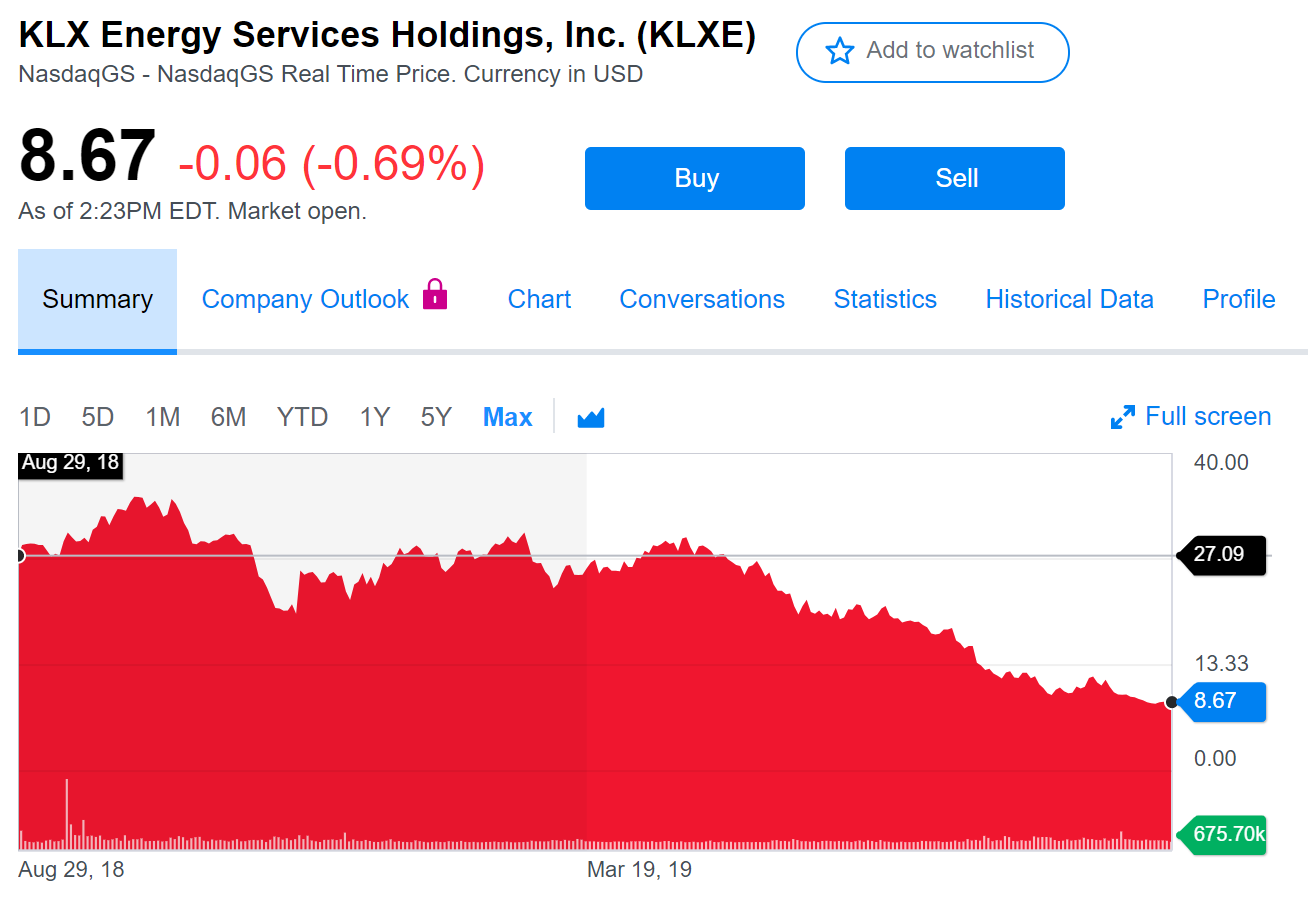This screenshot has width=1308, height=905.
Task: Choose the 1M chart period
Action: point(162,417)
